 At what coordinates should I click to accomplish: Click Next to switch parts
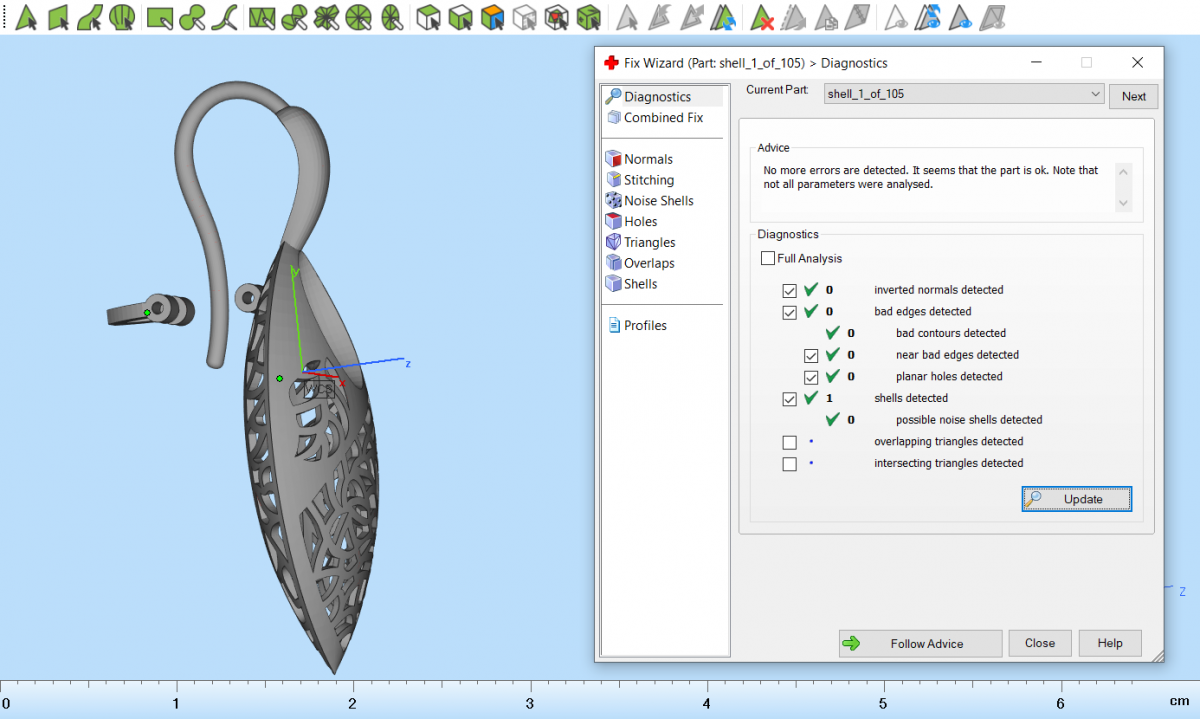1133,96
